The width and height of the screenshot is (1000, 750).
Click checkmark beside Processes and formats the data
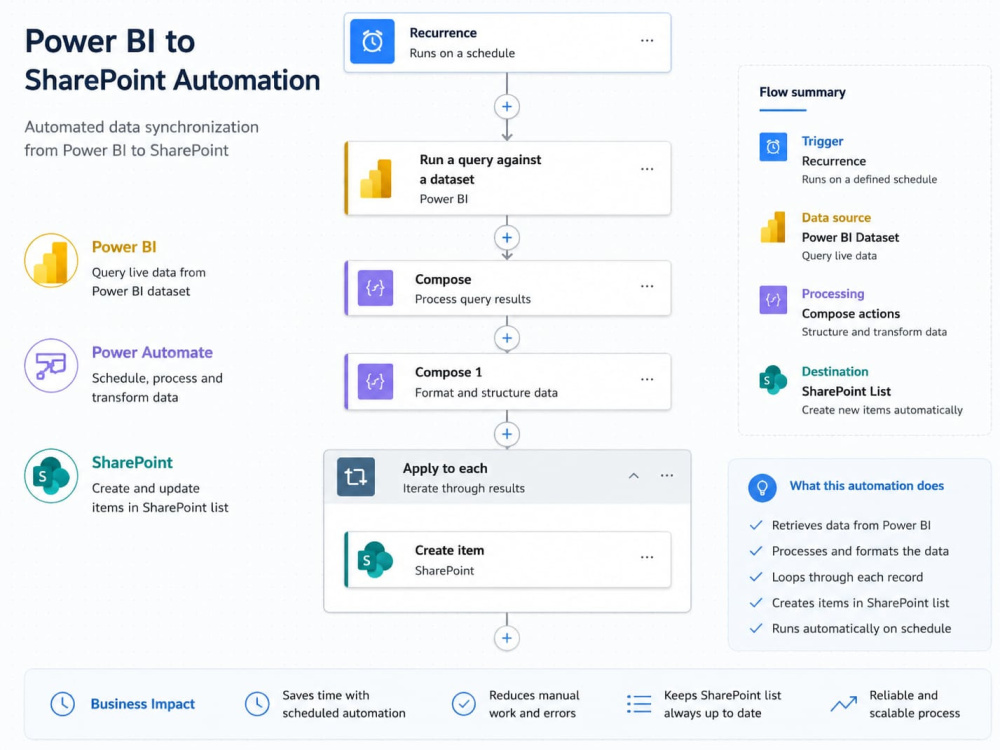(756, 551)
